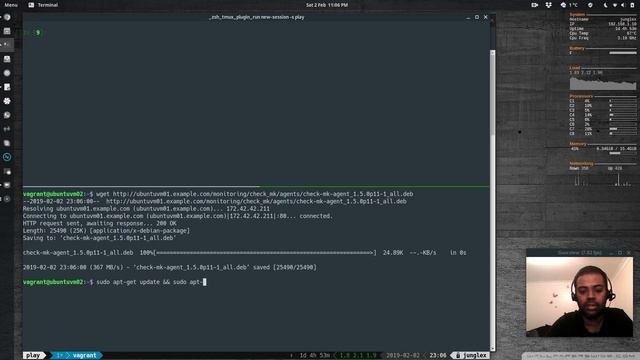Click the 'HTTP request sent' 200 OK line

click(x=99, y=223)
